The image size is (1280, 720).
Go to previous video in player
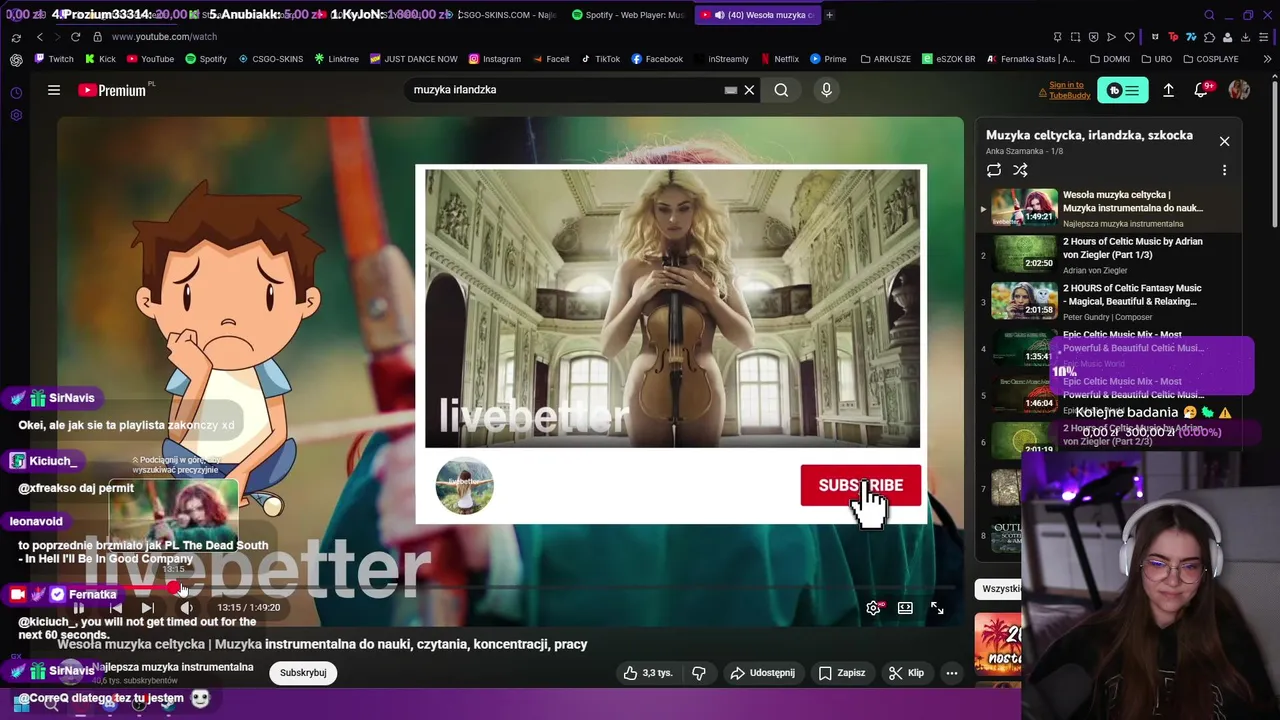[x=116, y=608]
